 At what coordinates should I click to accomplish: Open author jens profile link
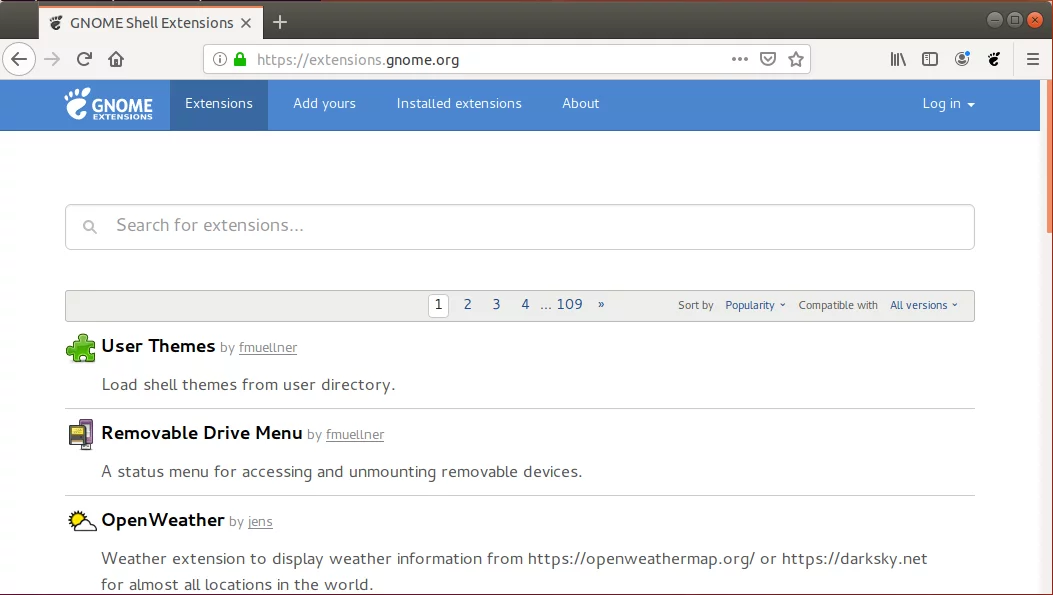point(260,521)
